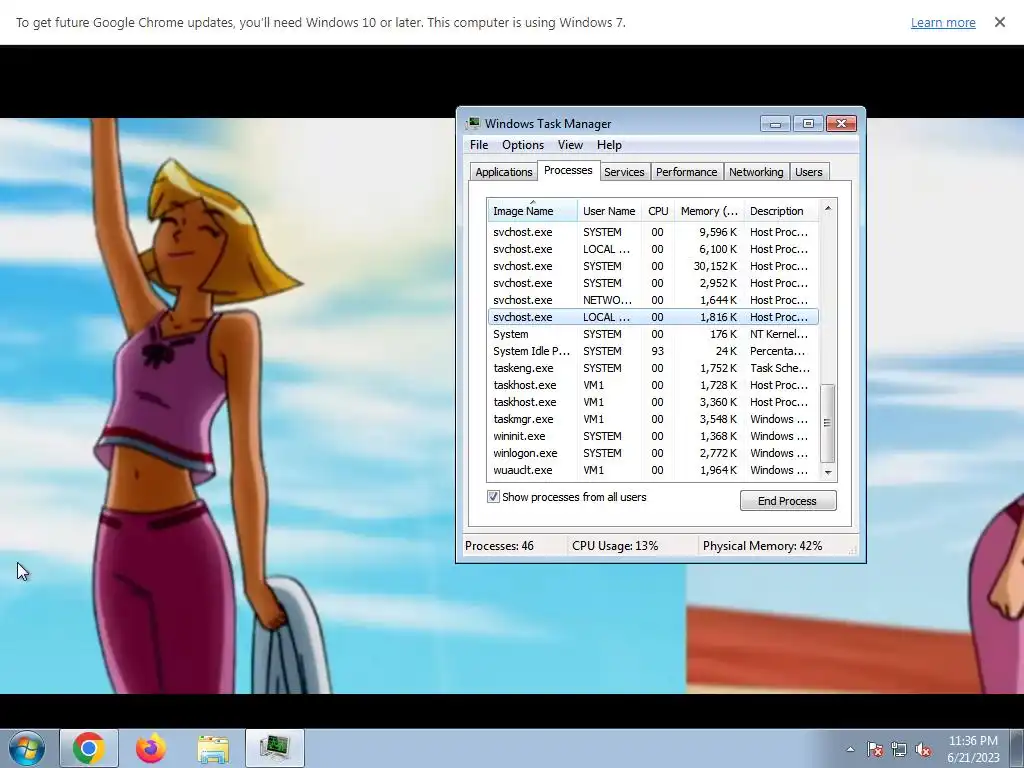Image resolution: width=1024 pixels, height=768 pixels.
Task: Show hidden system tray icons arrow
Action: (x=850, y=749)
